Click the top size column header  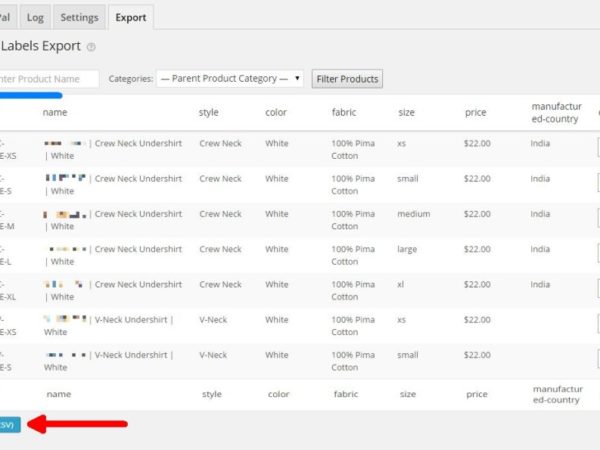406,113
